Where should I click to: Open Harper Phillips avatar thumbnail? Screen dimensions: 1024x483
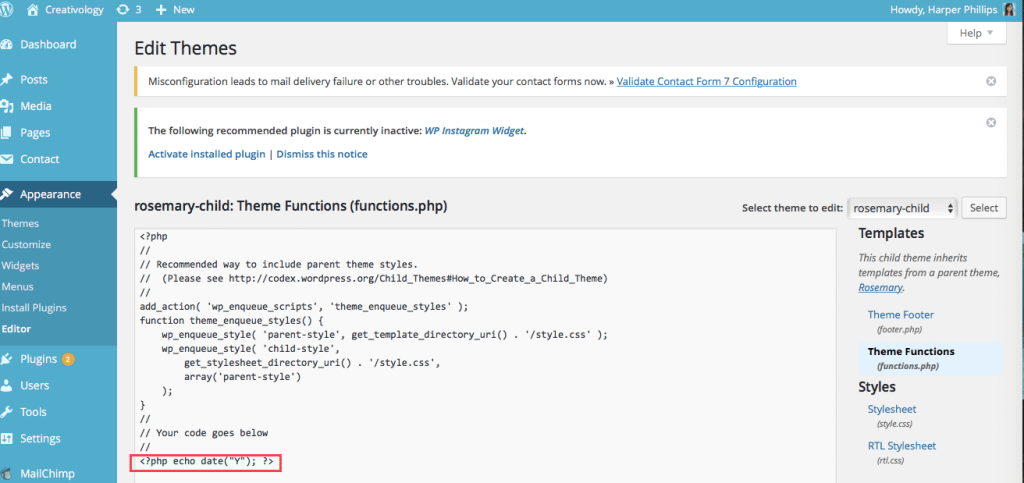click(1009, 10)
